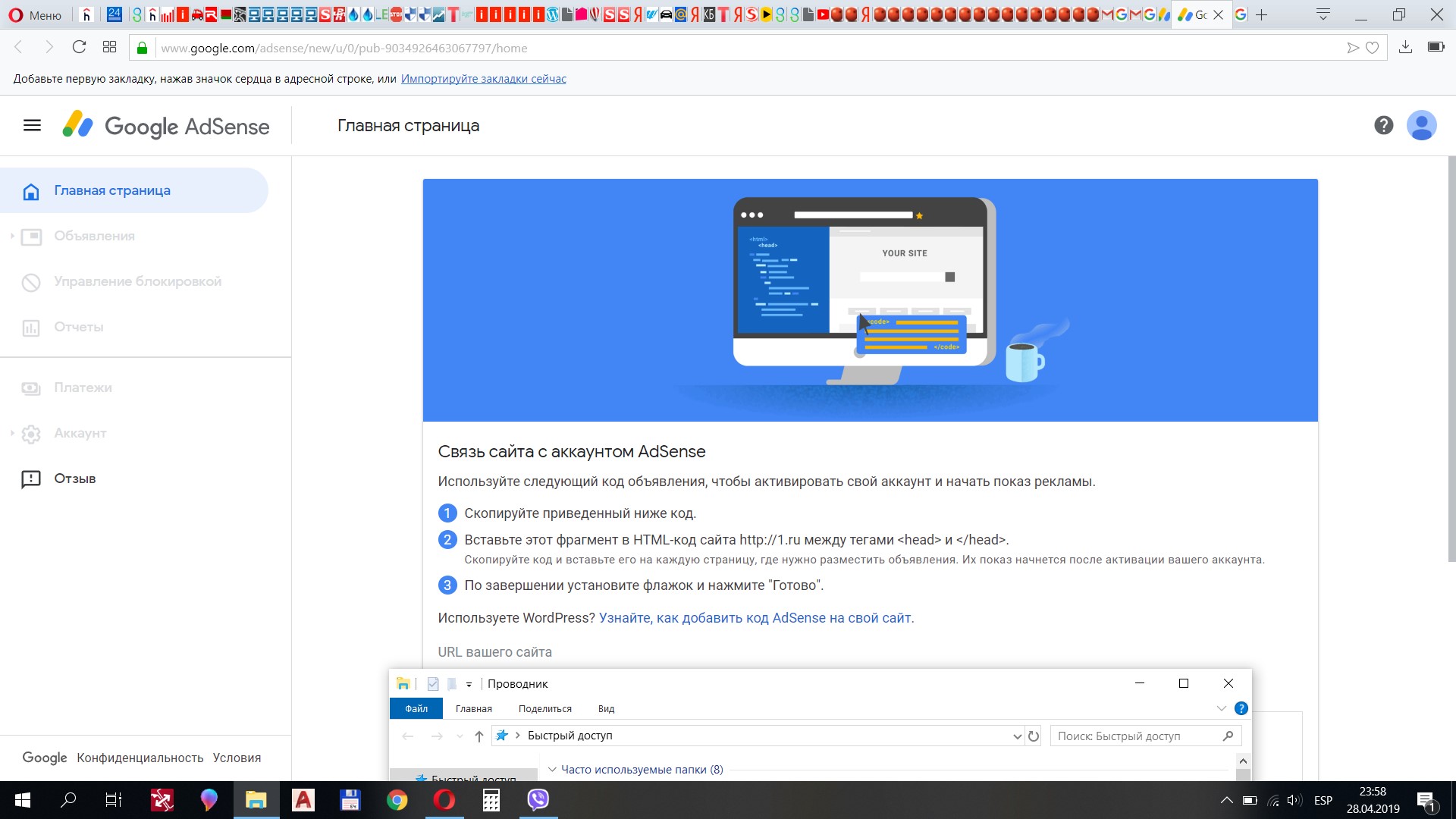Refresh Быстрый доступ in Проводник
This screenshot has height=819, width=1456.
1033,736
